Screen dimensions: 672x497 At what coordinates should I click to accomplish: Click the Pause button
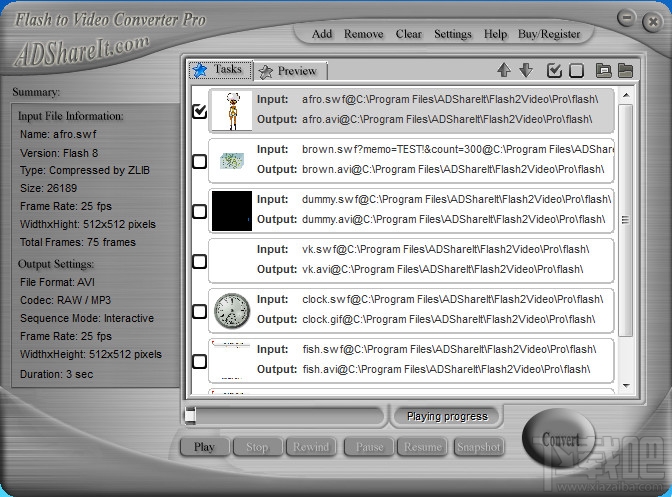point(369,447)
